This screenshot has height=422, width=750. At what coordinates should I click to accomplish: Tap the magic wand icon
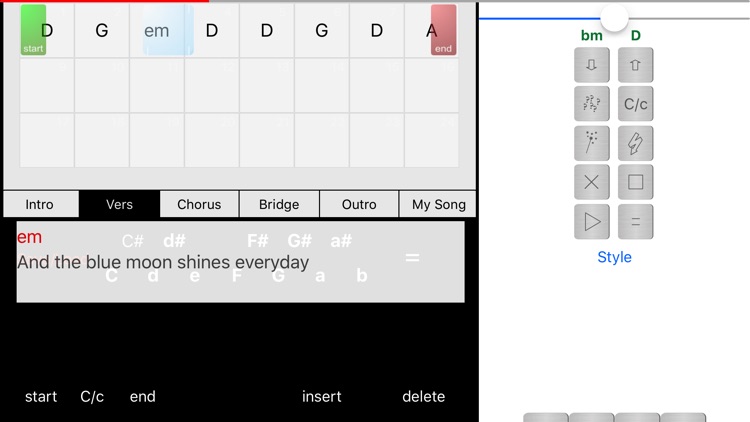click(x=592, y=143)
